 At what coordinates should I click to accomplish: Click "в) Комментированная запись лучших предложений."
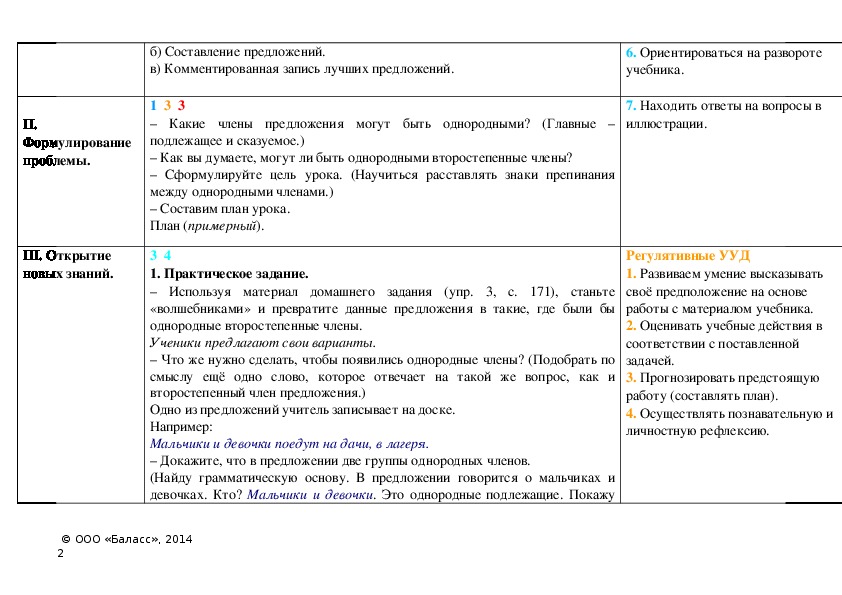click(302, 69)
